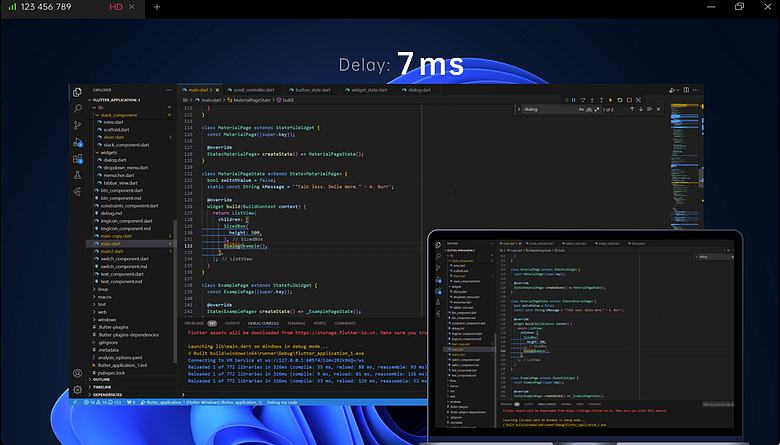This screenshot has width=780, height=445.
Task: Open the Accounts icon in activity bar
Action: pyautogui.click(x=78, y=373)
